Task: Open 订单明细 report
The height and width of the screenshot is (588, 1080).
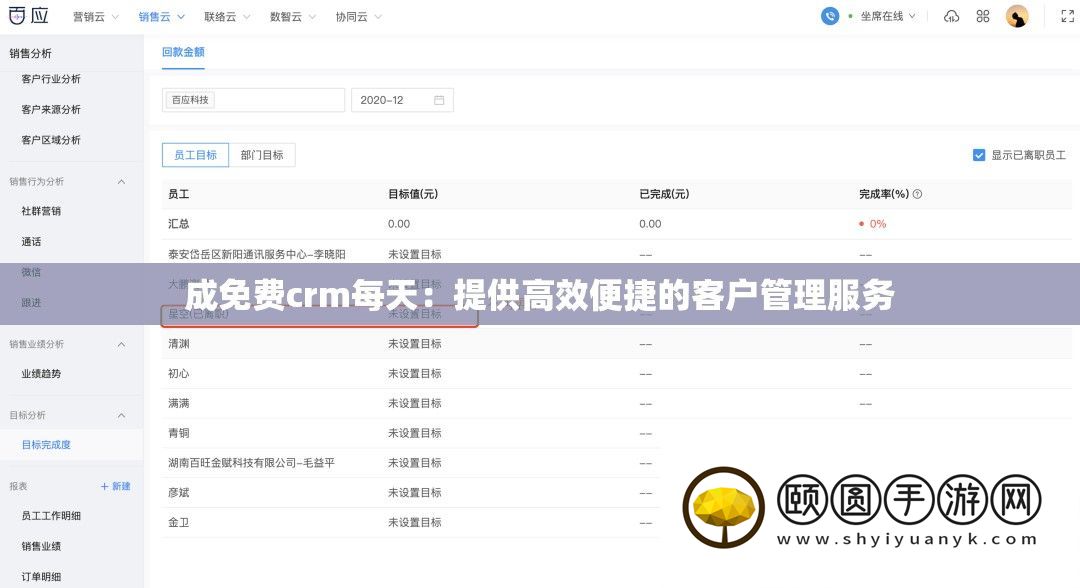Action: pos(41,577)
